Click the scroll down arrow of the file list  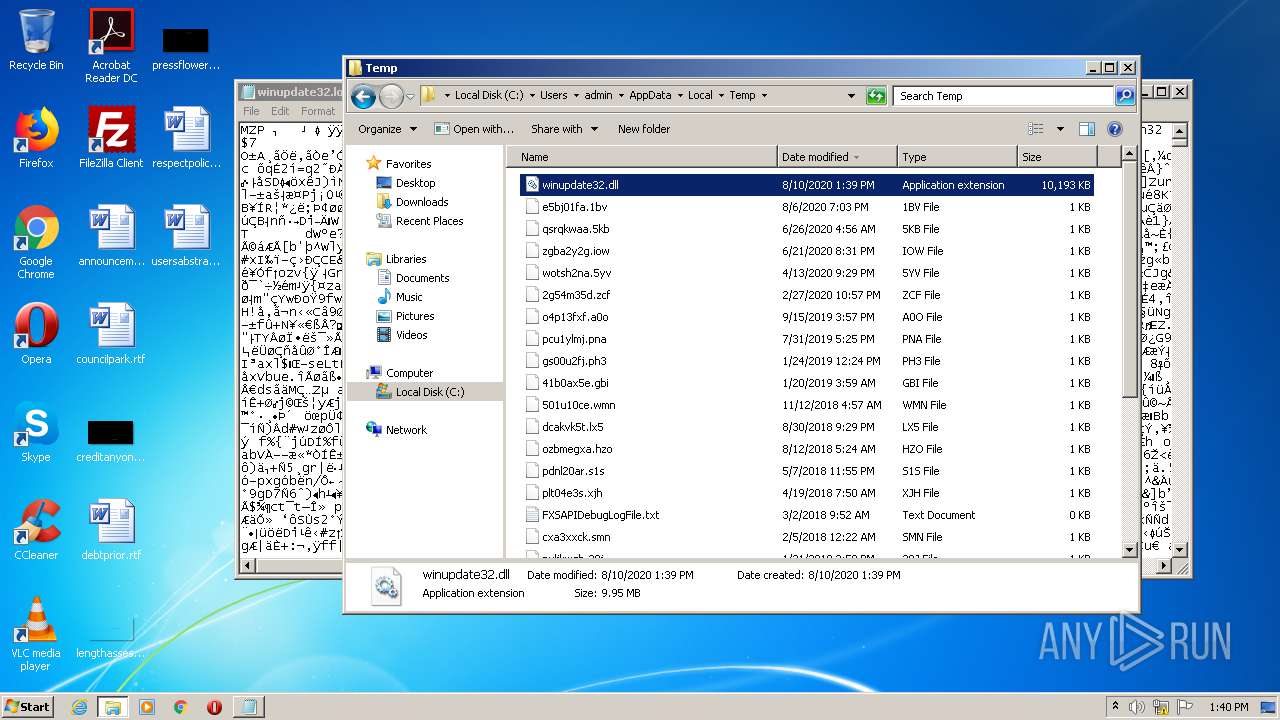coord(1130,549)
